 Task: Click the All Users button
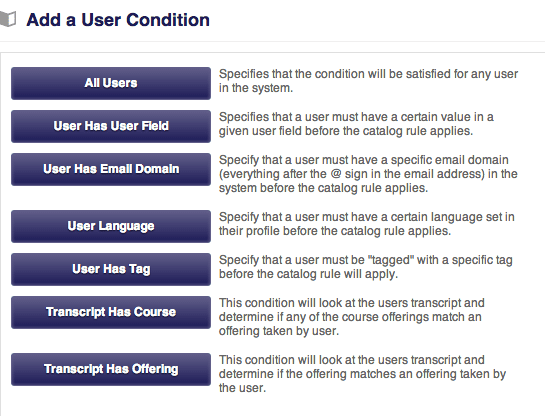tap(111, 83)
